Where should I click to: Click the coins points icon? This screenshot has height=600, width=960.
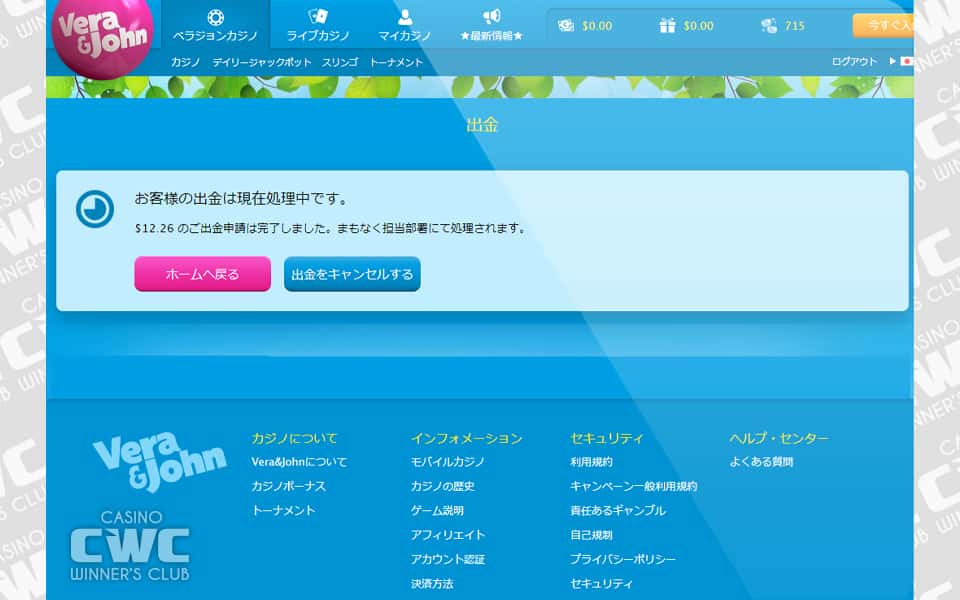(x=769, y=26)
